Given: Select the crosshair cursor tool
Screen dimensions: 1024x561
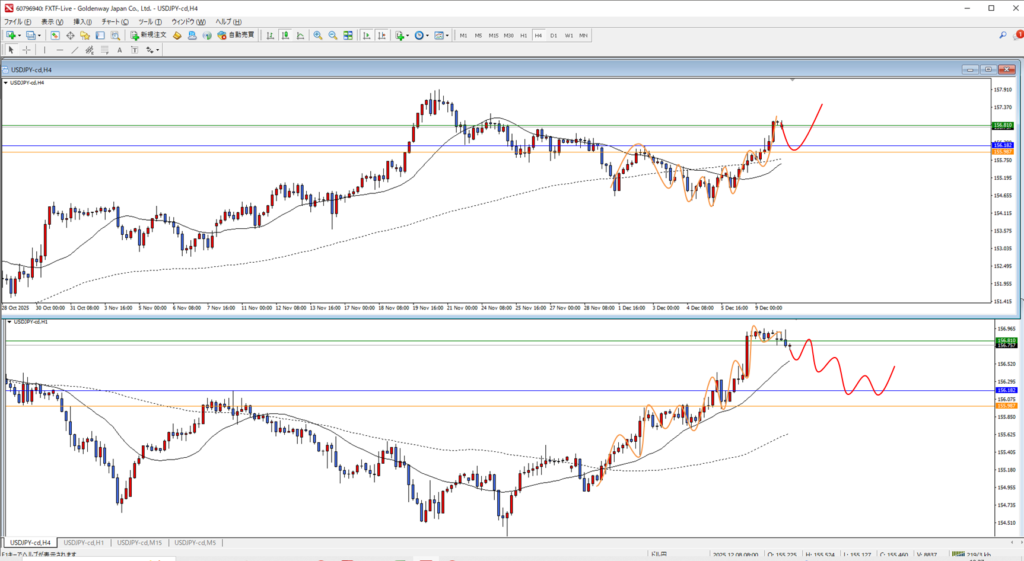Looking at the screenshot, I should coord(27,49).
